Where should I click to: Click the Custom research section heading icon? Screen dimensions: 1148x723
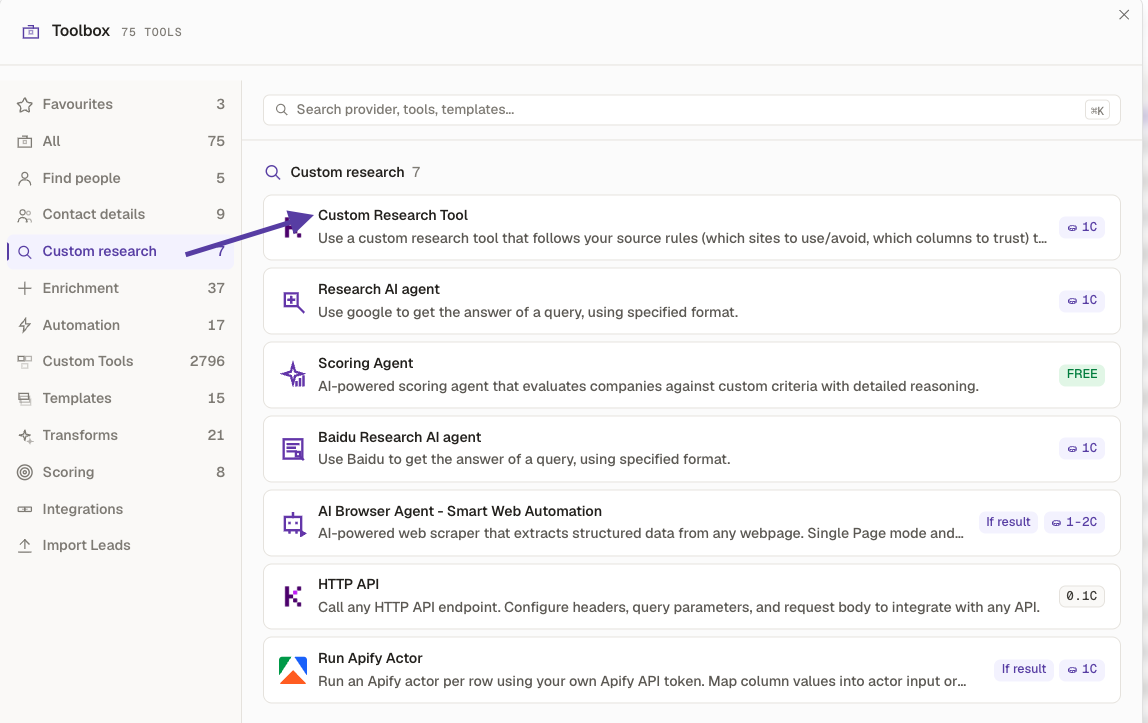click(272, 173)
